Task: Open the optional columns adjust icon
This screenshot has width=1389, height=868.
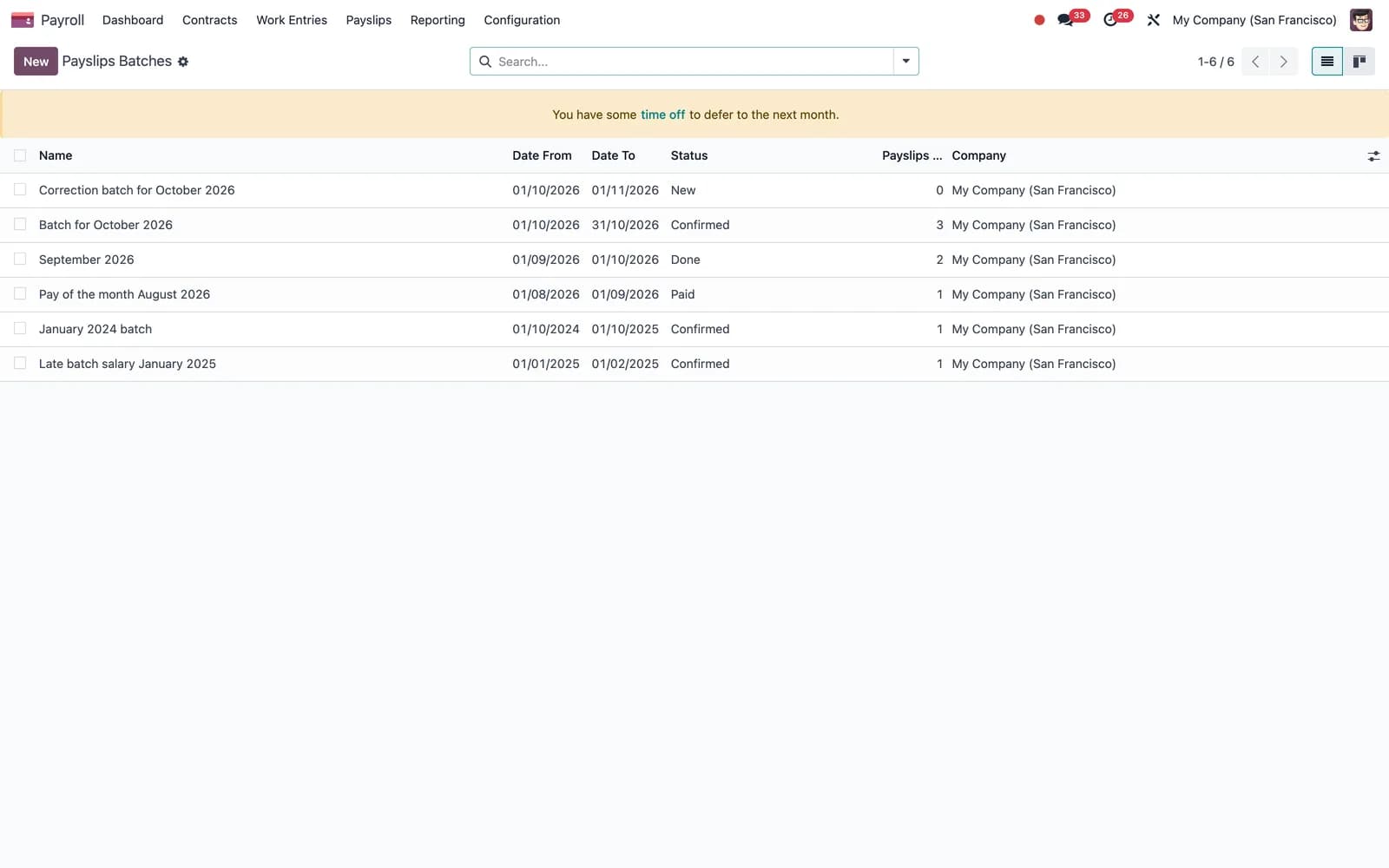Action: pyautogui.click(x=1373, y=156)
